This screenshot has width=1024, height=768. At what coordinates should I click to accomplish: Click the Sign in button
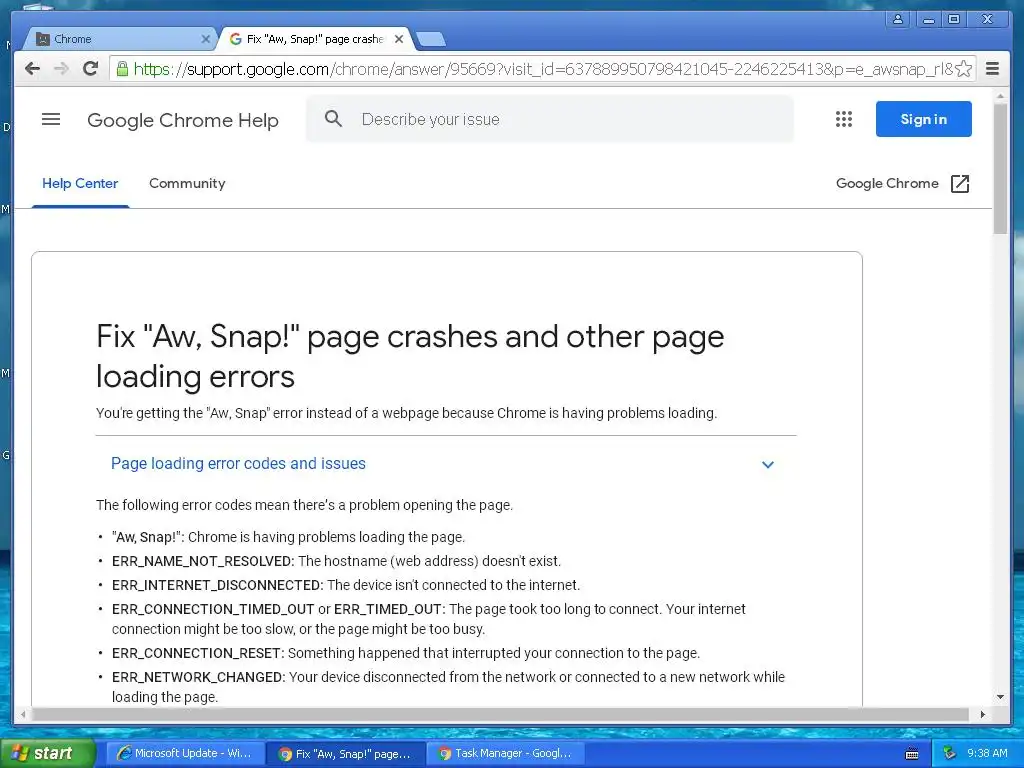click(923, 119)
